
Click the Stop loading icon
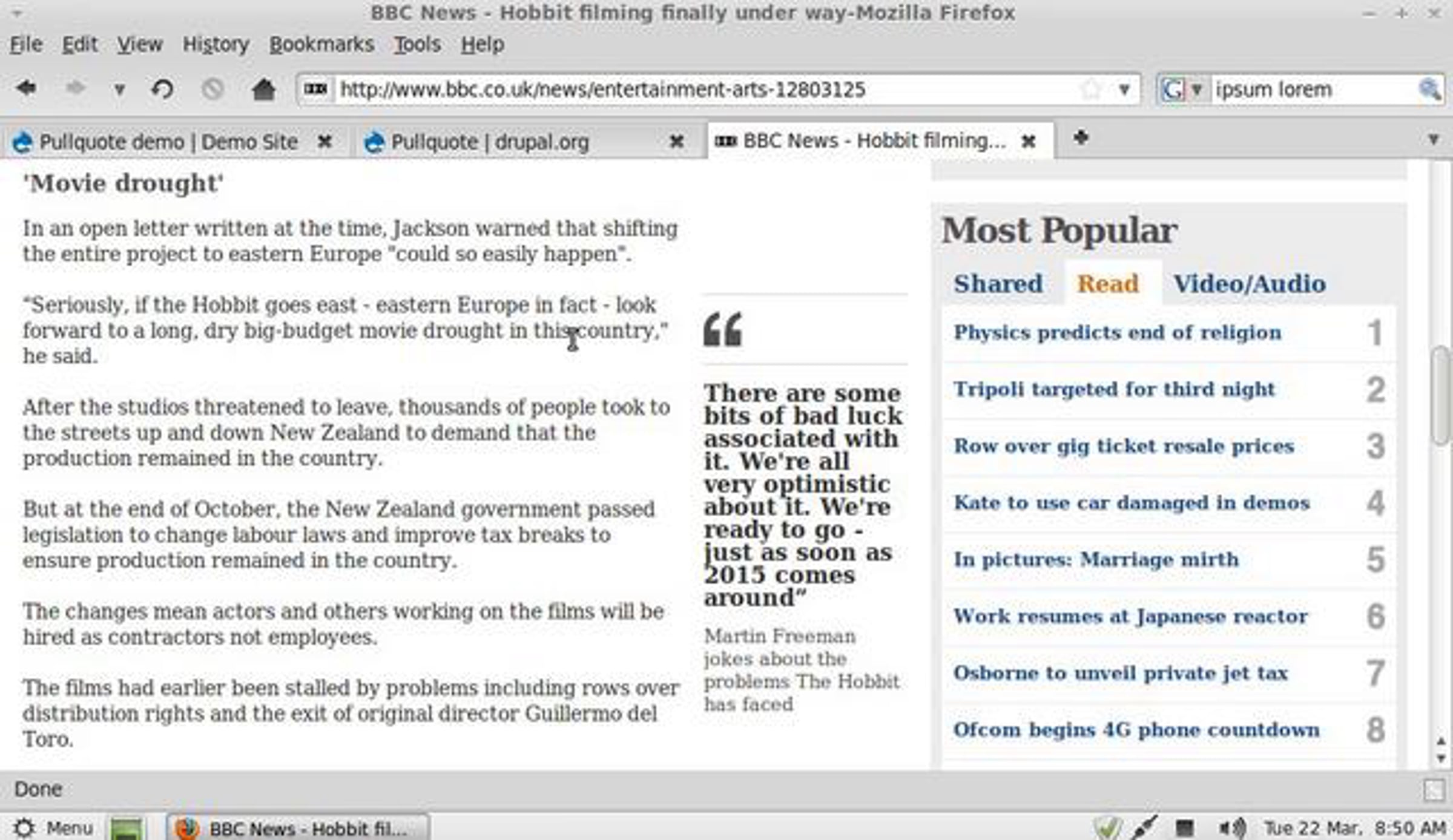pyautogui.click(x=213, y=90)
